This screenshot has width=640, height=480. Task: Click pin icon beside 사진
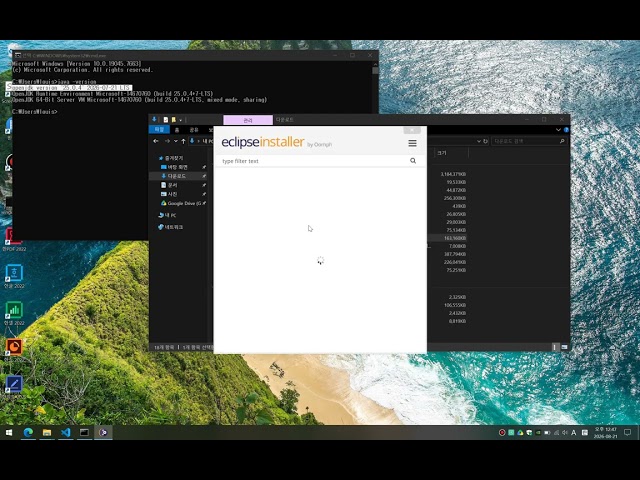204,194
